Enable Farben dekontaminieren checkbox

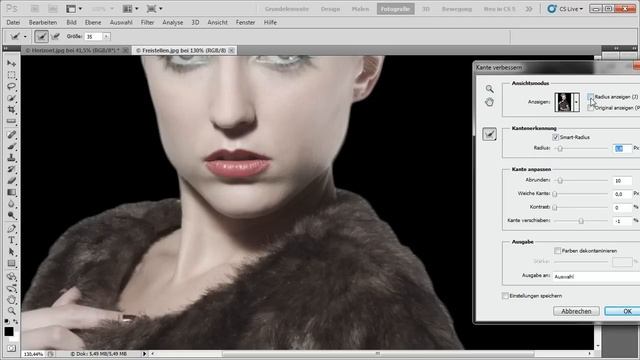click(x=557, y=251)
